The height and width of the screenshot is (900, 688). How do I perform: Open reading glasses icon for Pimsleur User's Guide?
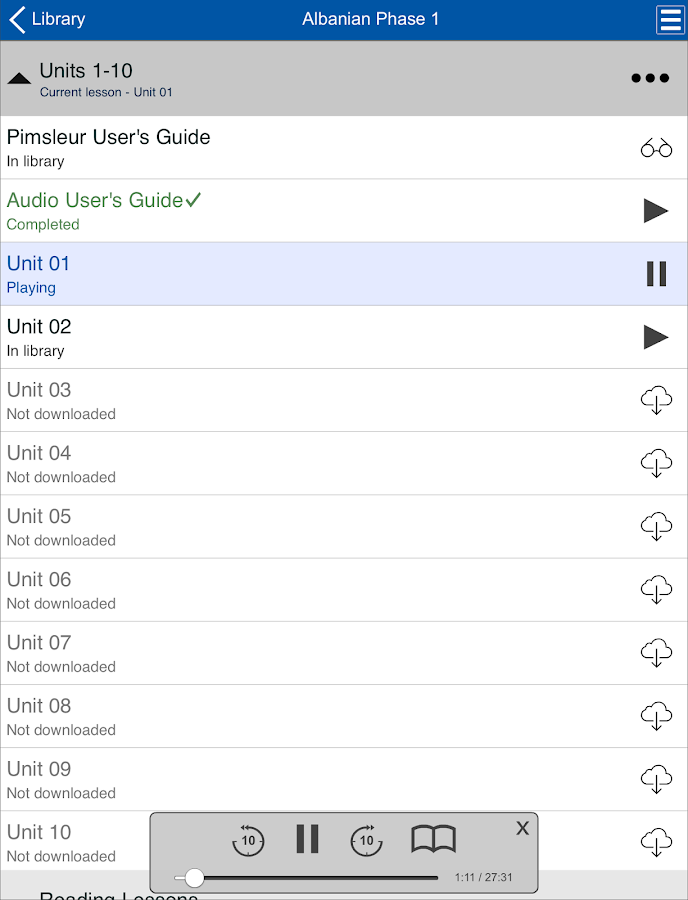point(656,148)
